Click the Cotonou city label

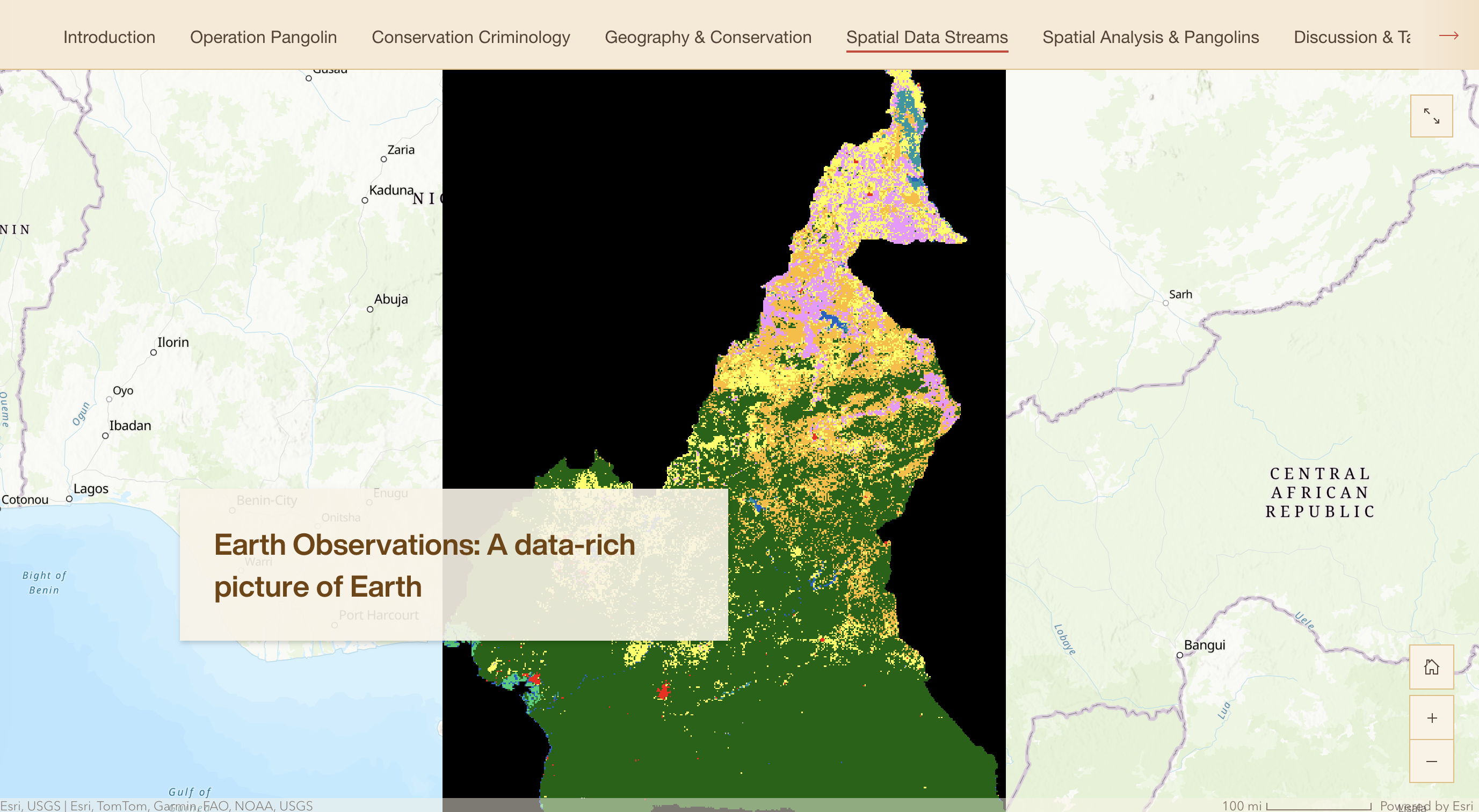coord(25,499)
